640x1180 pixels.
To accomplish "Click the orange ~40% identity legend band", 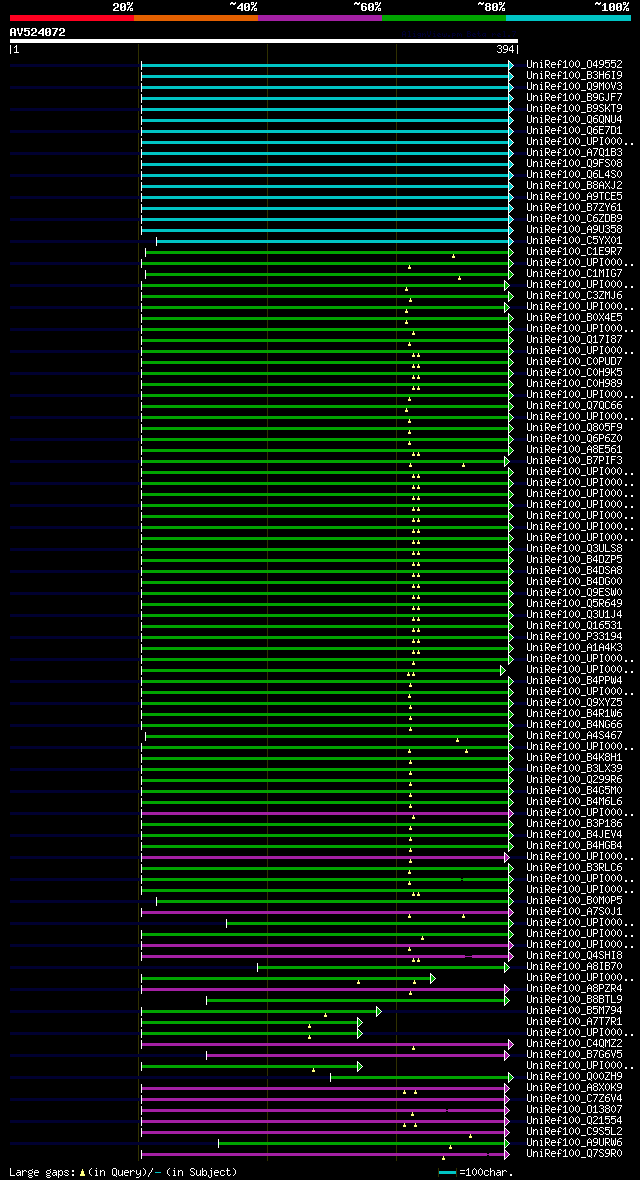I will coord(196,17).
